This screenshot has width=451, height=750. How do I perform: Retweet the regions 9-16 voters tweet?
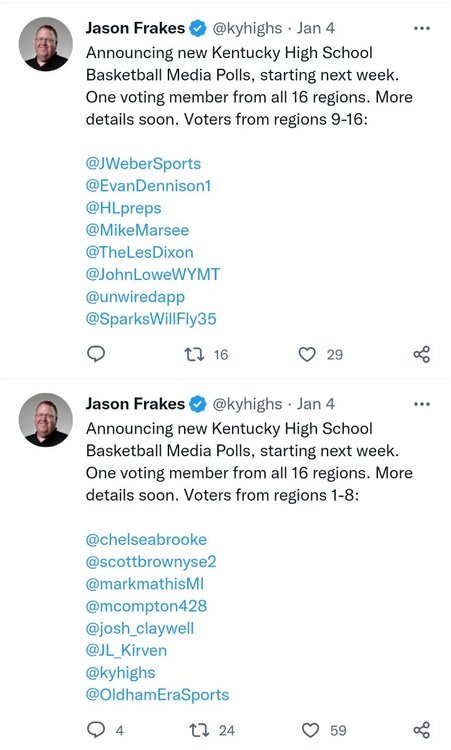click(194, 354)
